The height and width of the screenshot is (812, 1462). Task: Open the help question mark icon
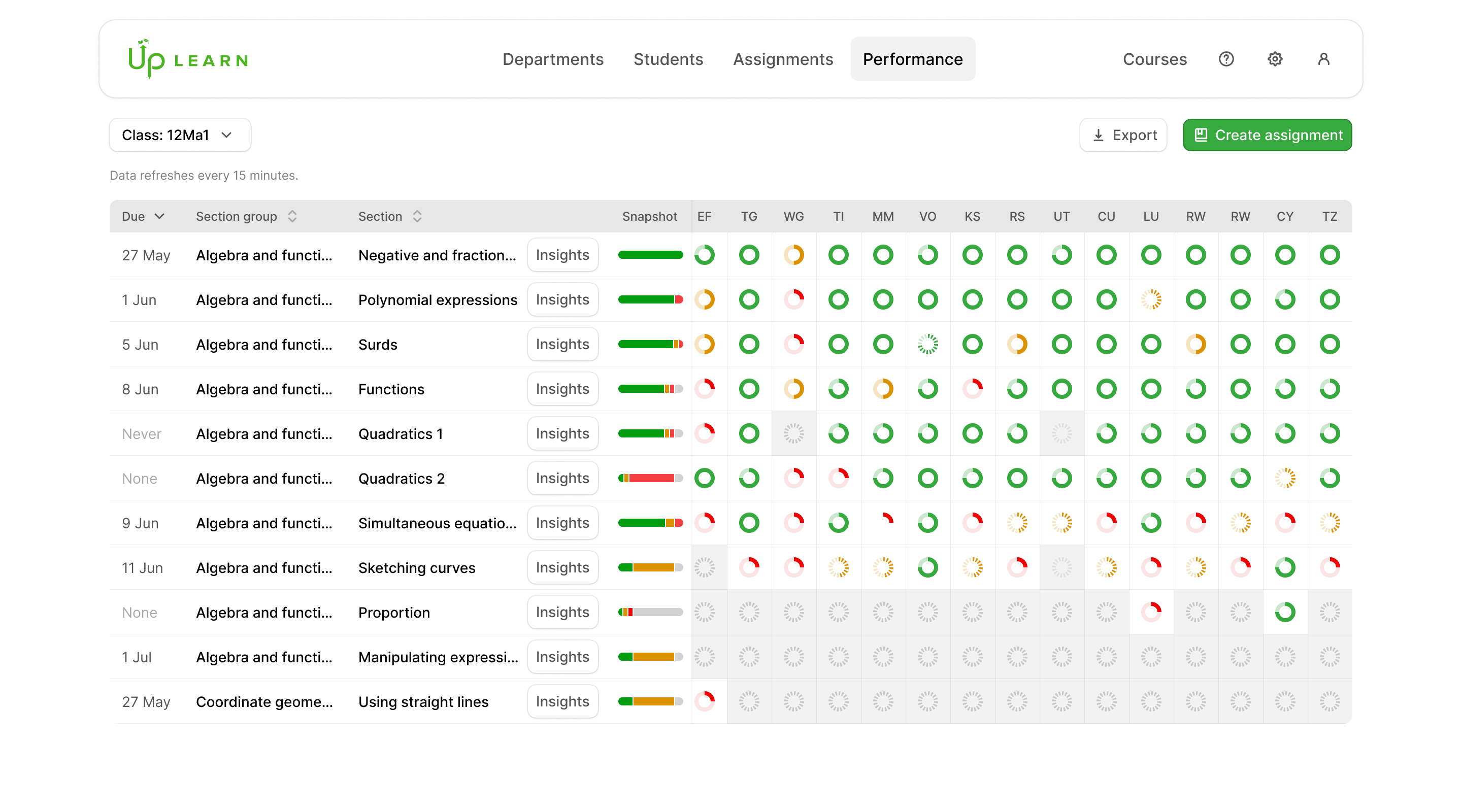click(1226, 59)
